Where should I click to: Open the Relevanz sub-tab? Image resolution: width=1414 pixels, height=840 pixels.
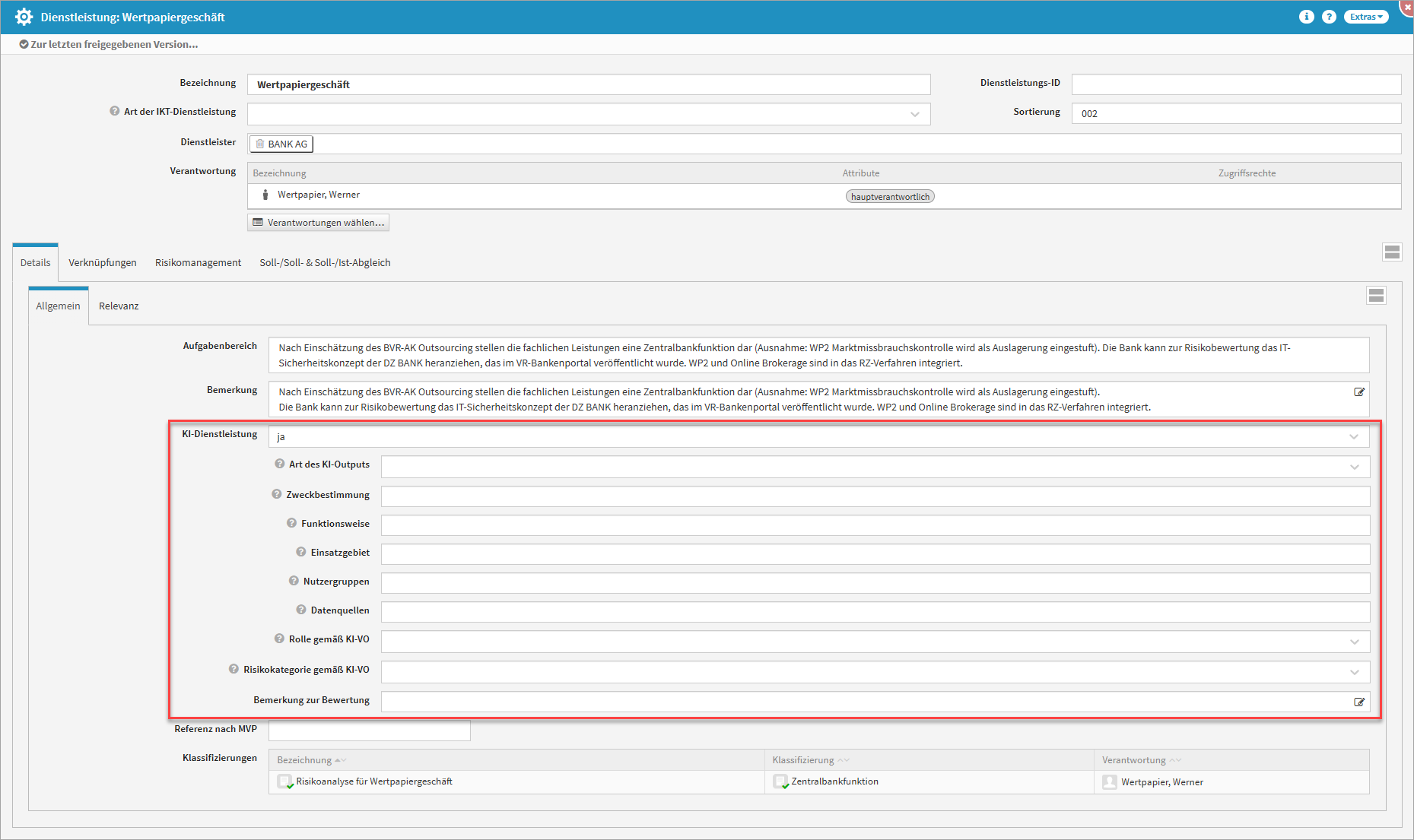(x=119, y=306)
